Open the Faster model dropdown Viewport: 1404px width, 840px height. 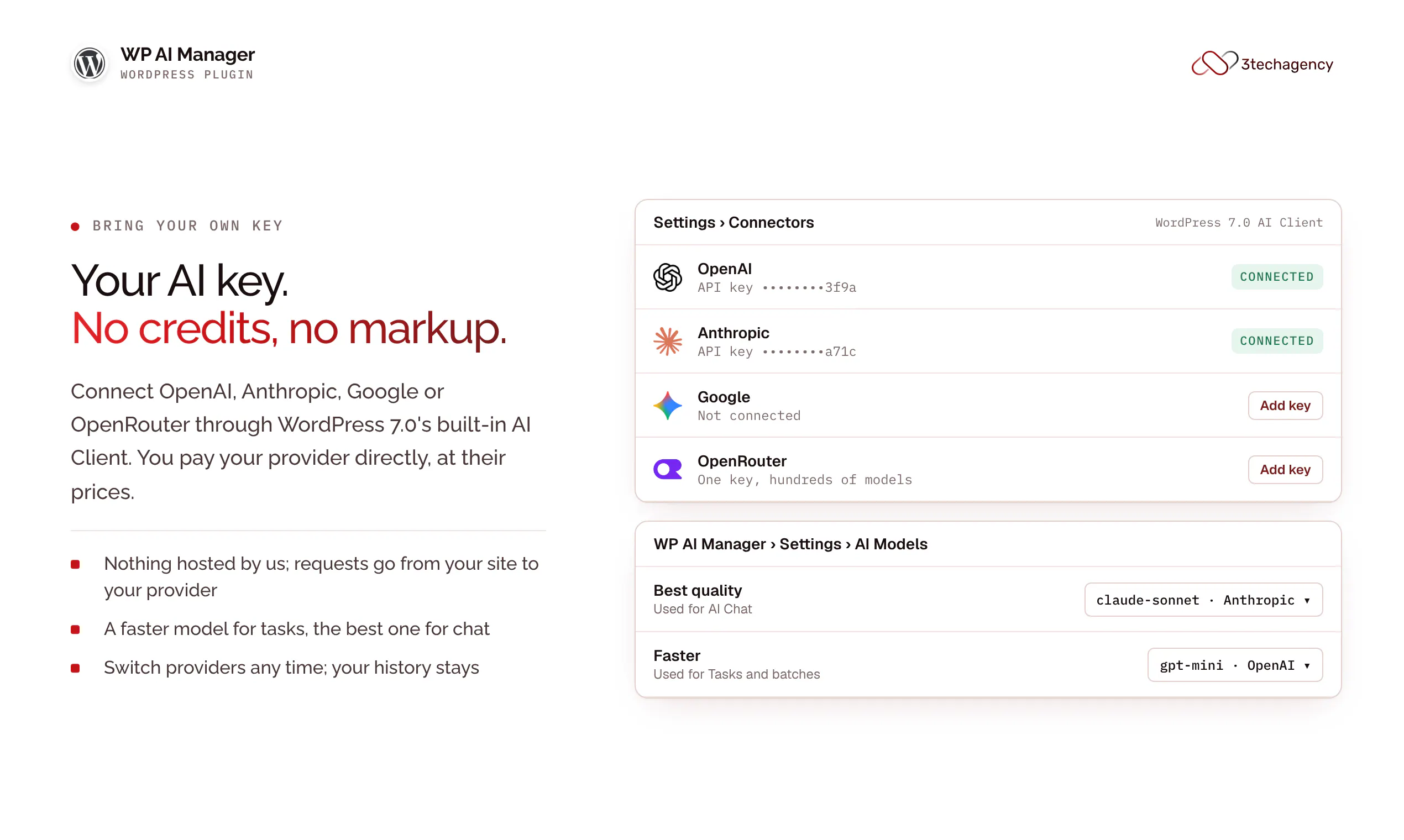pos(1235,664)
